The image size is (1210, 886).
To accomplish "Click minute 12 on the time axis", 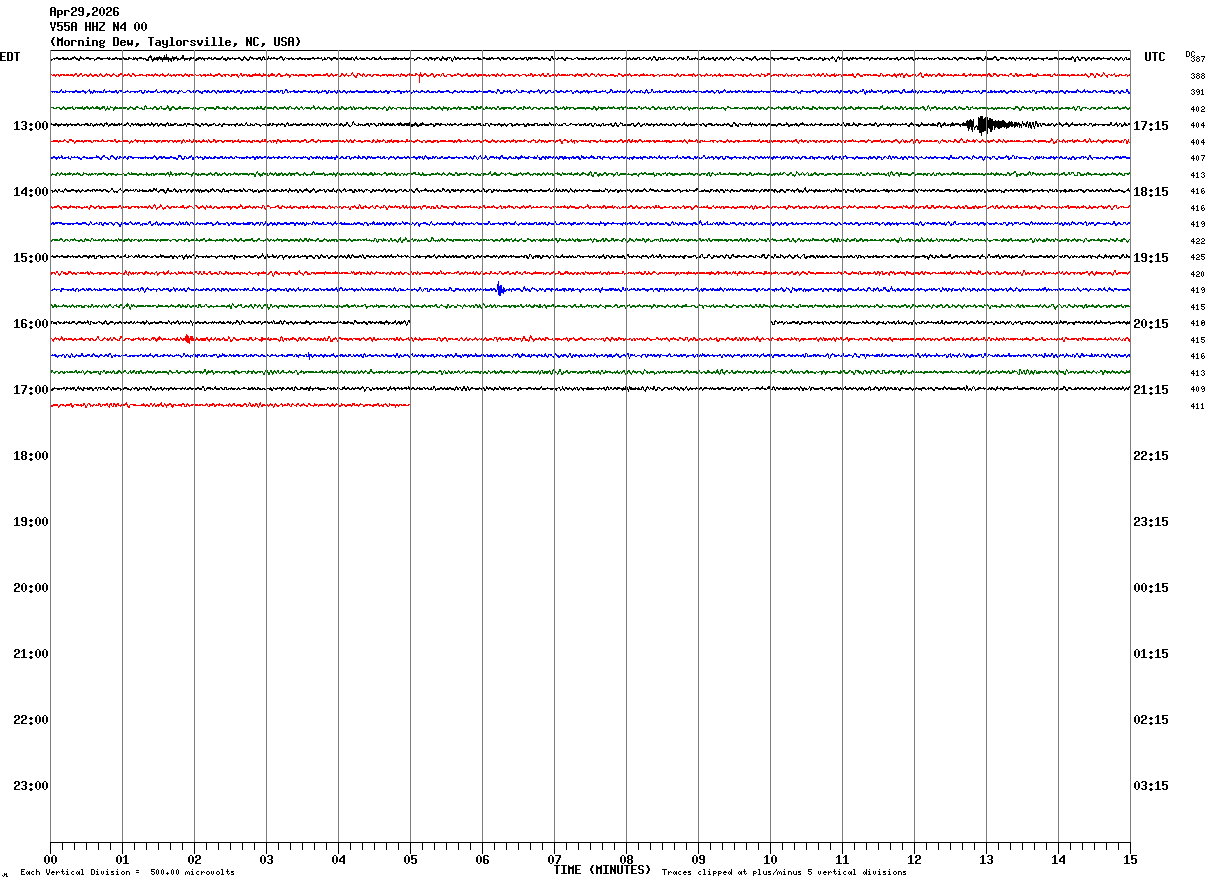I will [914, 860].
